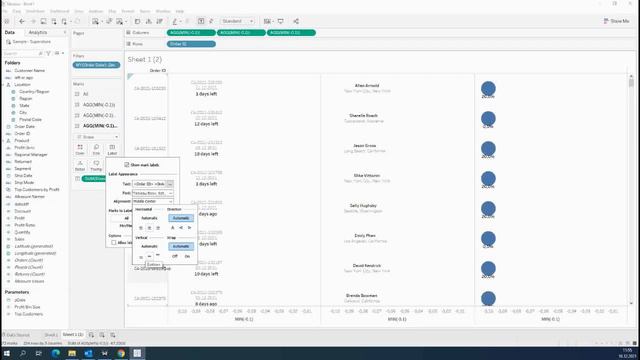Open the mark type Shape dropdown
Screen dimensions: 640x360
[x=98, y=137]
